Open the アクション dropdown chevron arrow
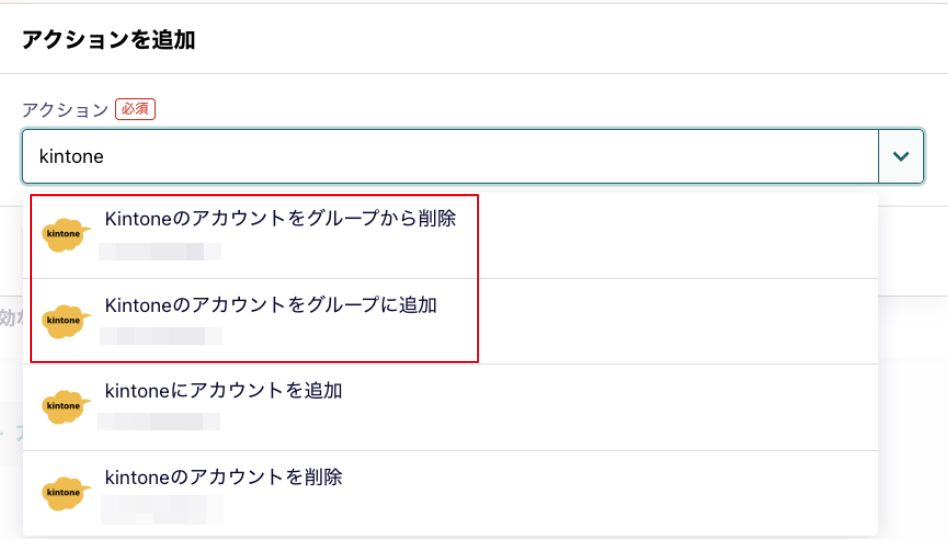The width and height of the screenshot is (948, 551). click(901, 157)
